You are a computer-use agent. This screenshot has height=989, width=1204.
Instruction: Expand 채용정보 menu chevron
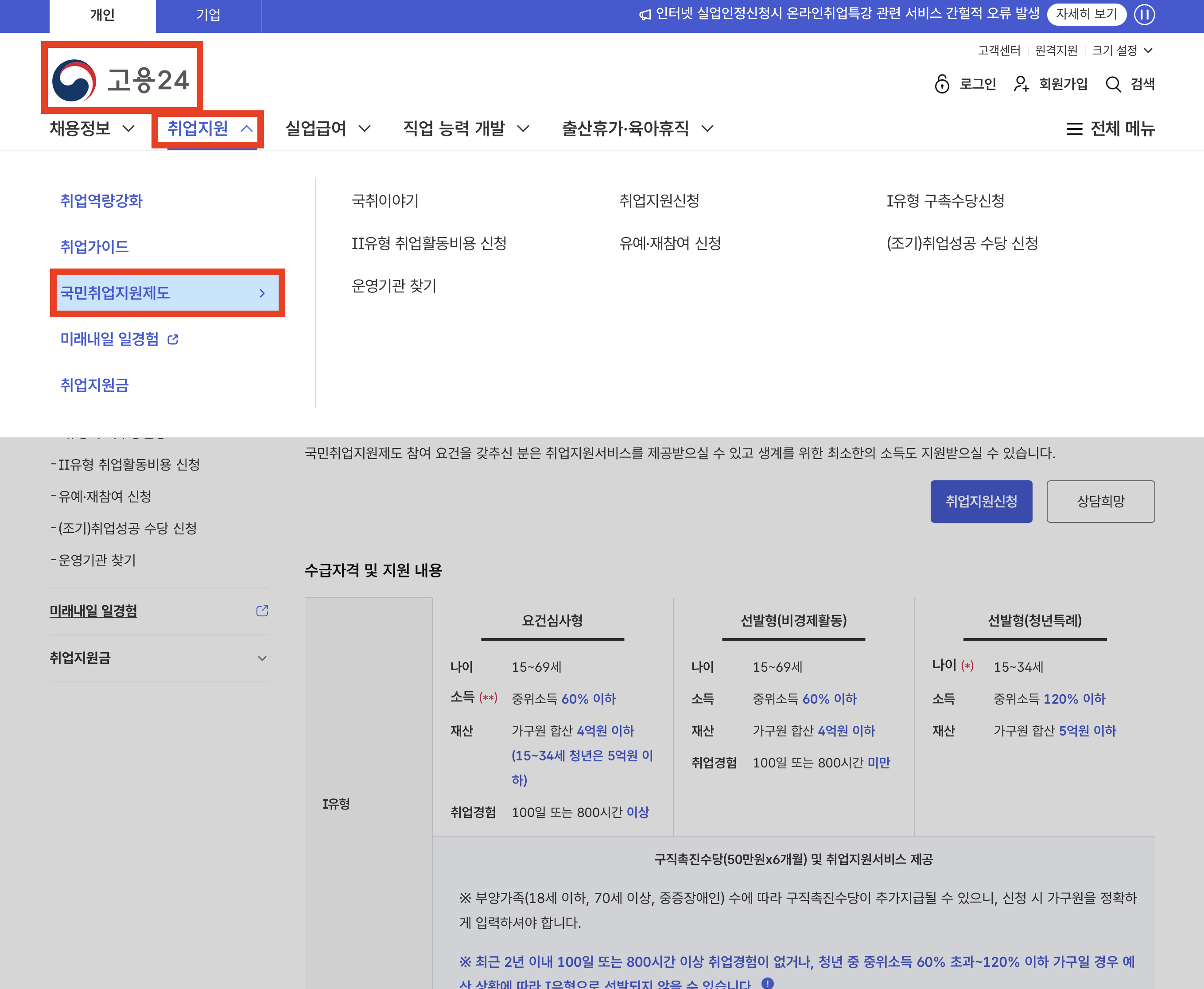point(129,129)
